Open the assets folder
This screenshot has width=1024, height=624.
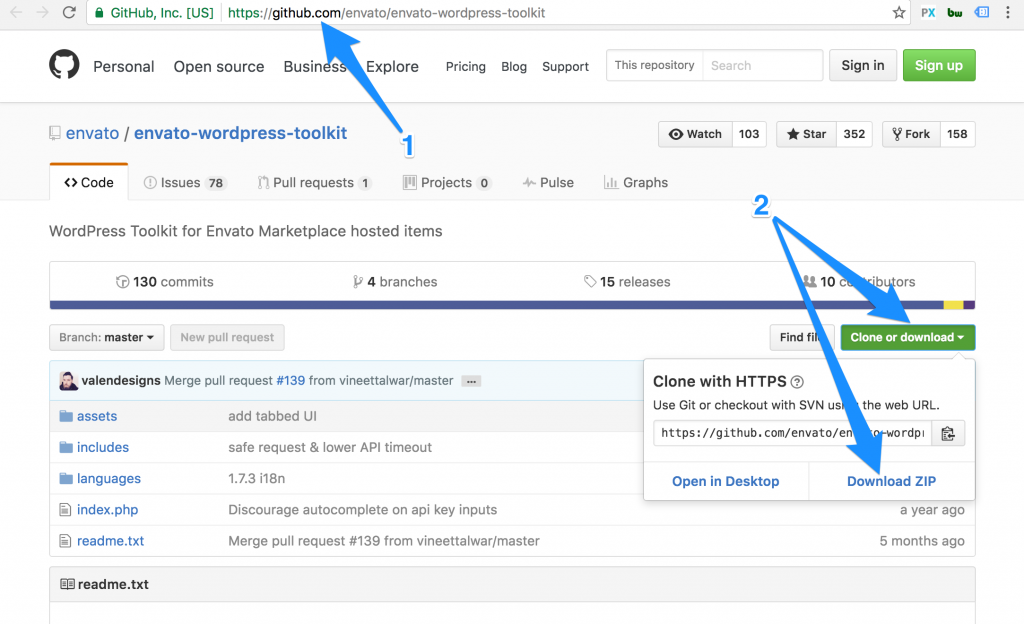[97, 416]
